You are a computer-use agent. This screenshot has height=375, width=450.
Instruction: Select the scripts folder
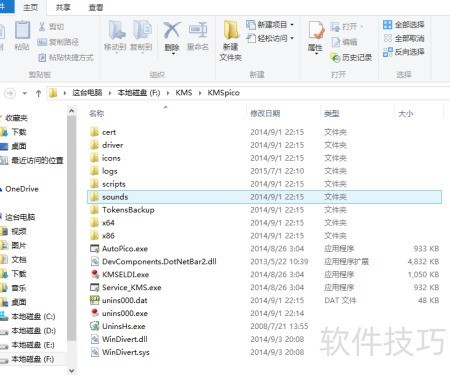[114, 184]
